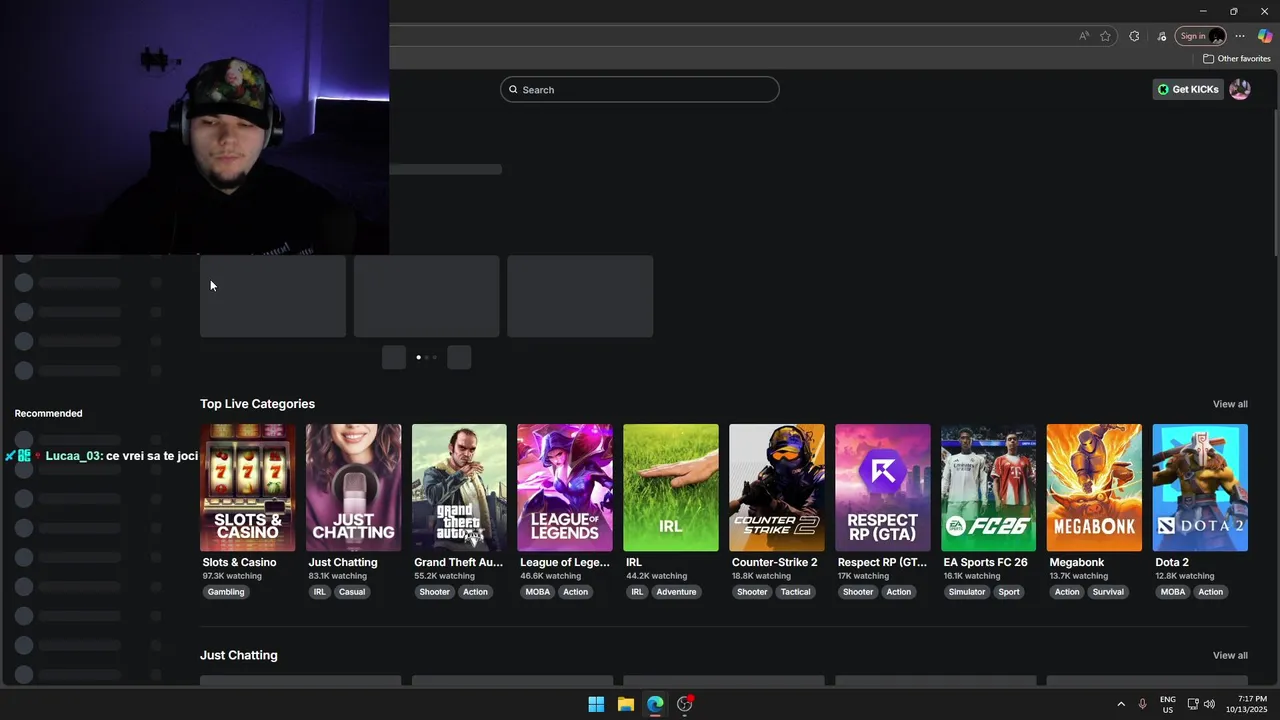The image size is (1280, 720).
Task: Click the browser Sign in button
Action: click(1201, 36)
